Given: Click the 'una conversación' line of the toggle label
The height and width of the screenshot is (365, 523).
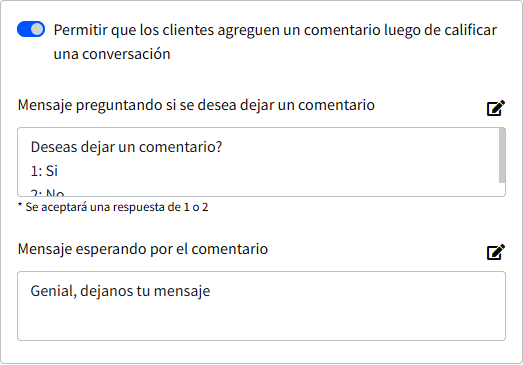Looking at the screenshot, I should 112,54.
